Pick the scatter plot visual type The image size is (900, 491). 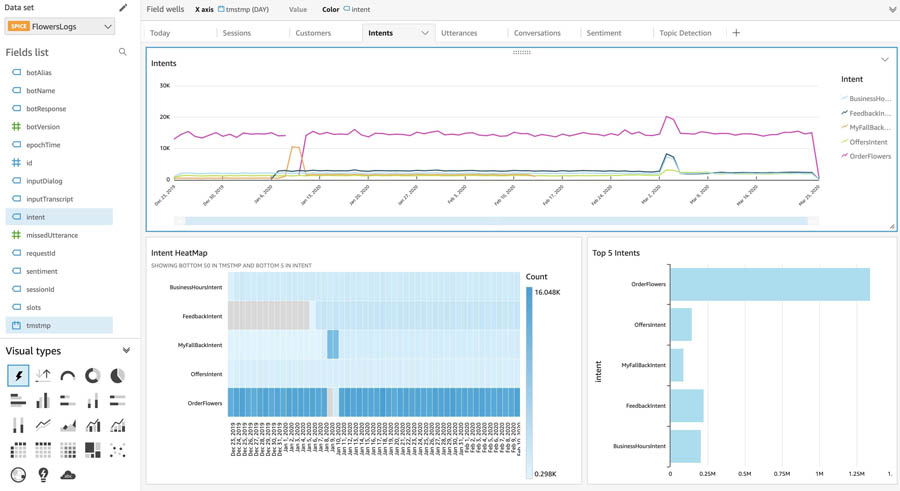(x=117, y=450)
